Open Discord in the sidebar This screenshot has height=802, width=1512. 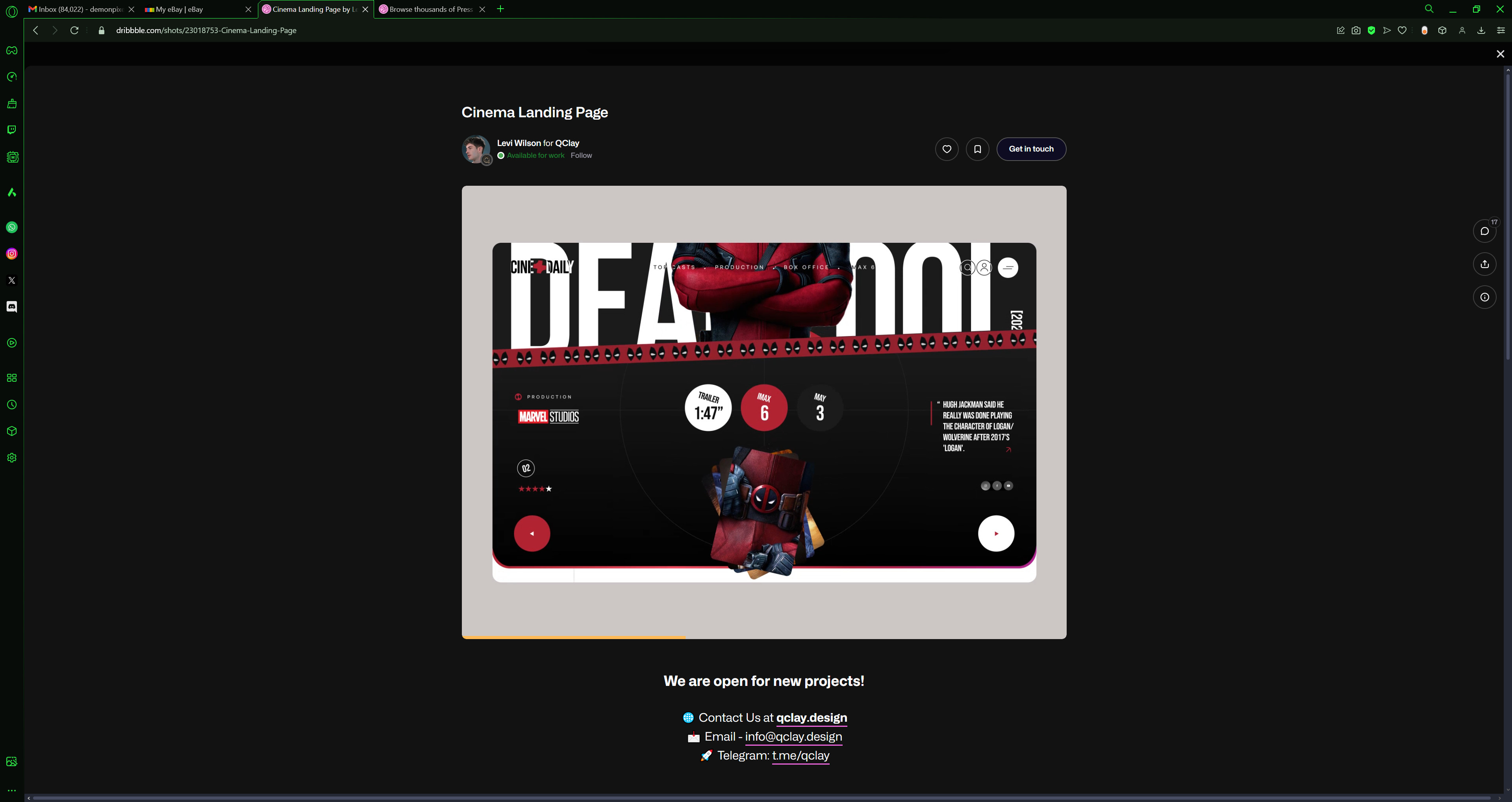(x=12, y=307)
